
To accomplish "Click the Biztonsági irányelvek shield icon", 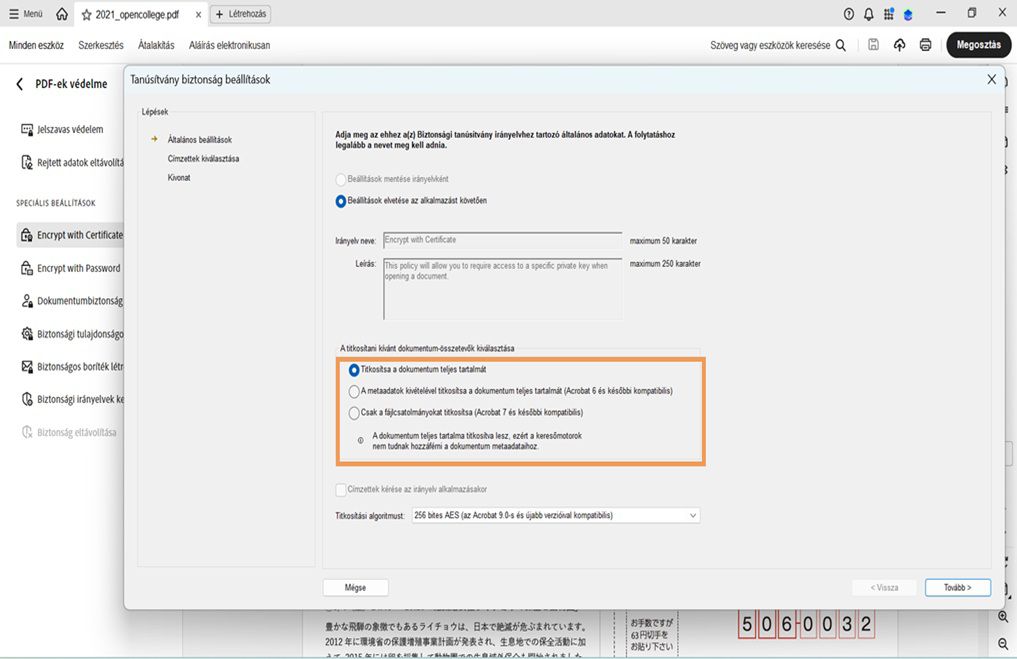I will point(27,399).
